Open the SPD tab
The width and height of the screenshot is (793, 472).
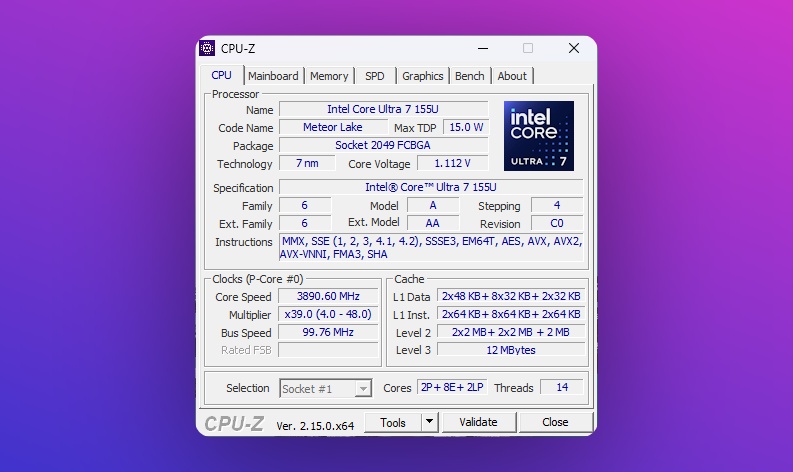coord(375,76)
